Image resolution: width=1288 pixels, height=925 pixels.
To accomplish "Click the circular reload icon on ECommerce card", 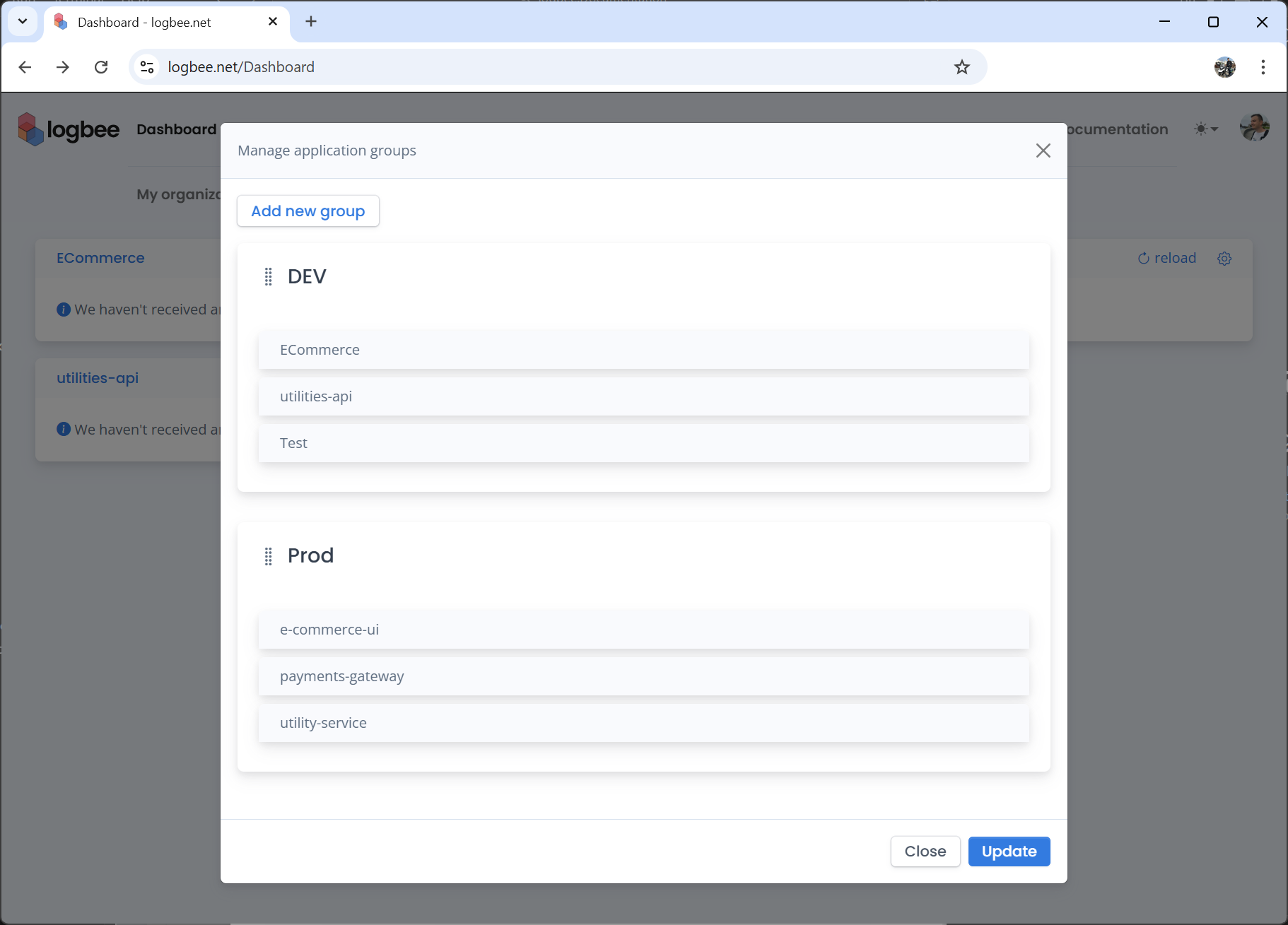I will 1144,258.
